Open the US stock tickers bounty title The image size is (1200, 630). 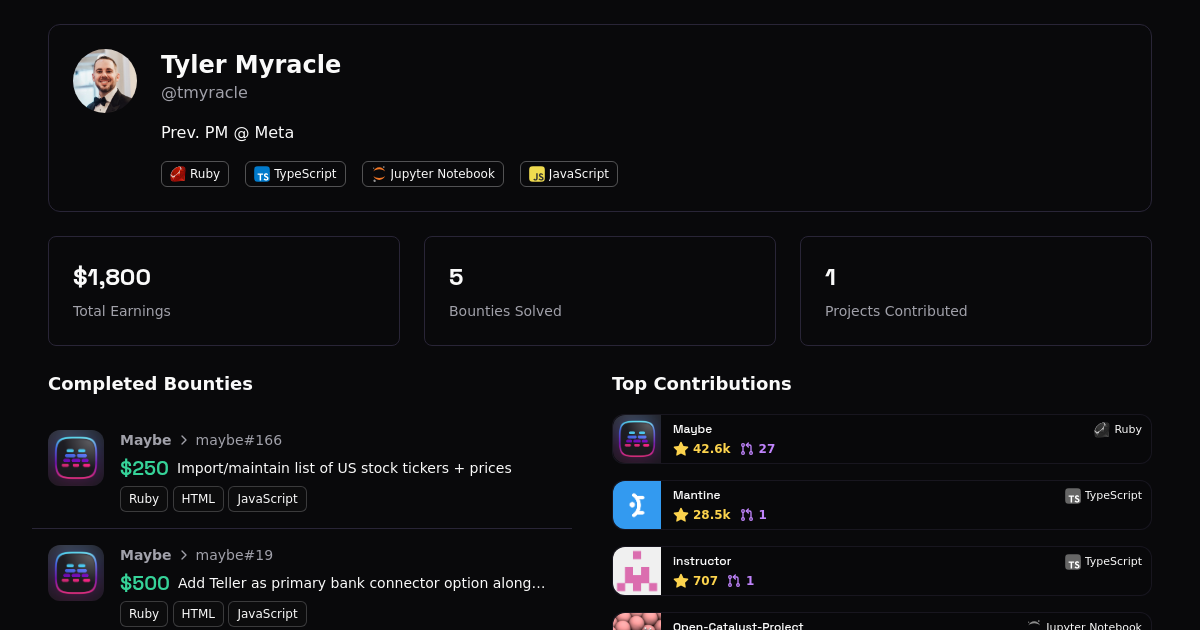coord(344,468)
